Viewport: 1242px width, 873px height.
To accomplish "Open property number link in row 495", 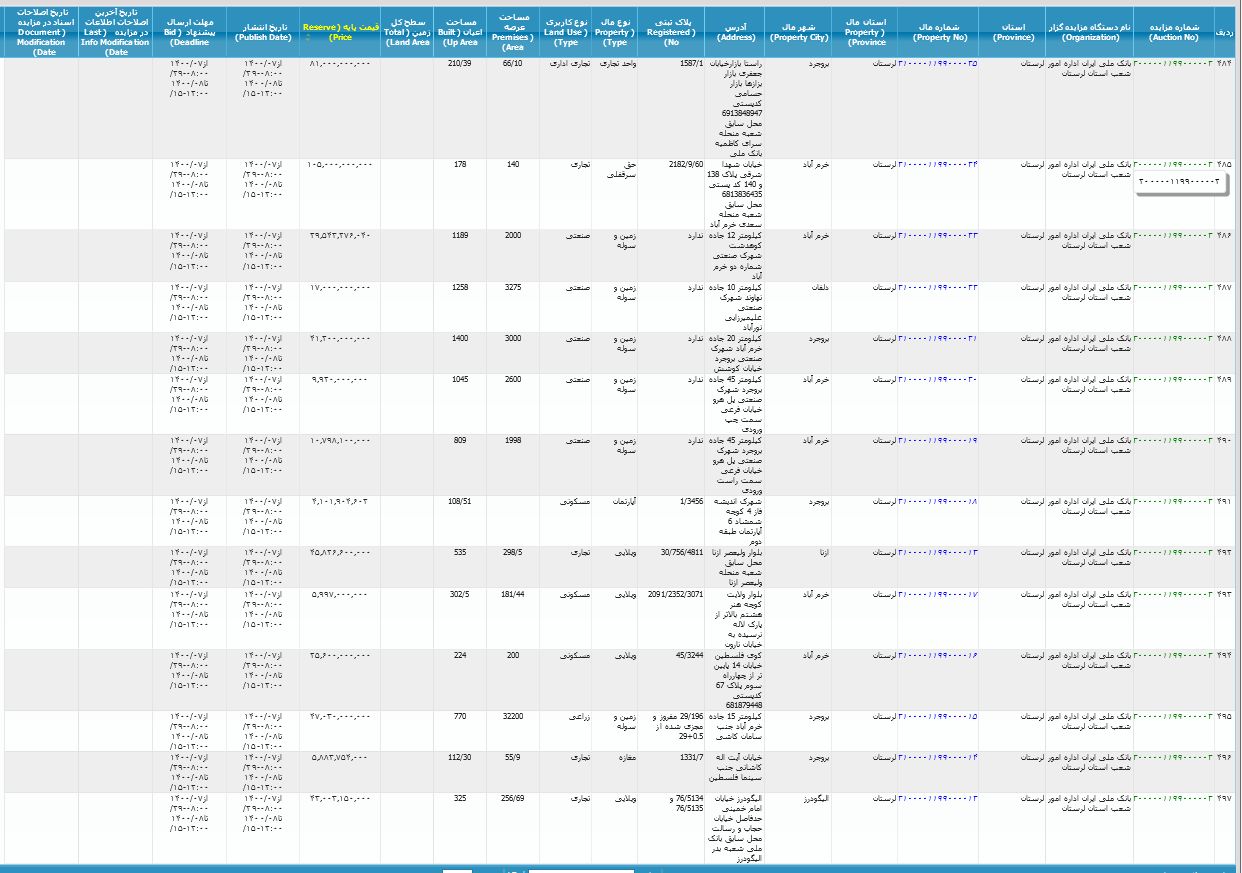I will pos(938,716).
